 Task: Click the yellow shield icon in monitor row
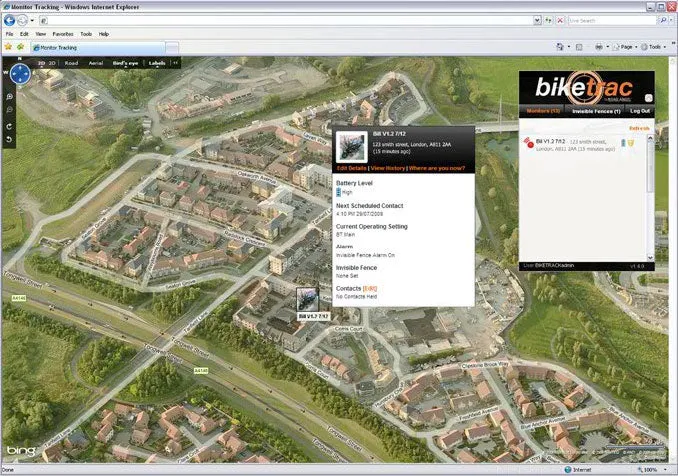(x=631, y=143)
